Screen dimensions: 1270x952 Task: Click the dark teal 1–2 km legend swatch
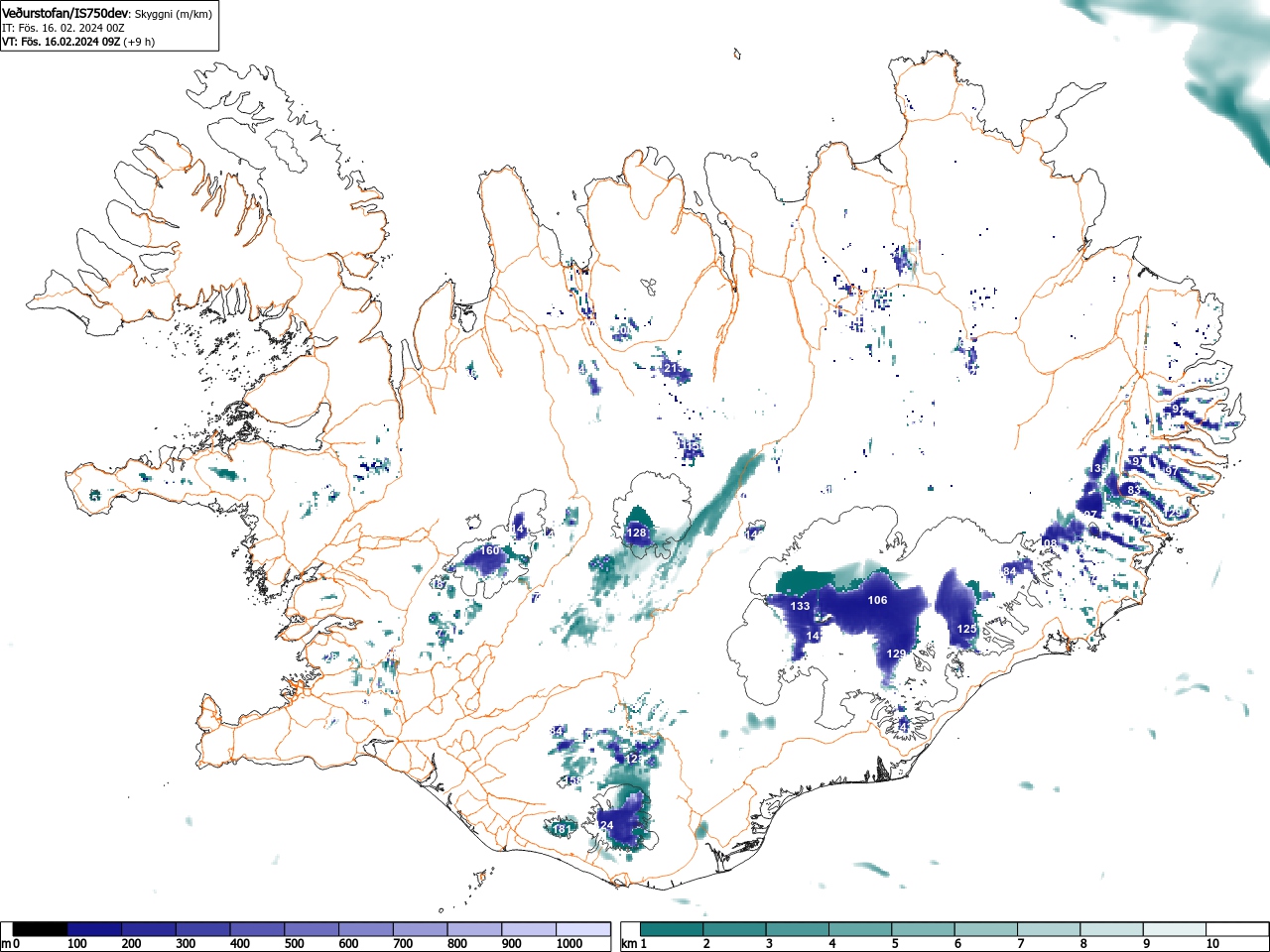tap(672, 929)
